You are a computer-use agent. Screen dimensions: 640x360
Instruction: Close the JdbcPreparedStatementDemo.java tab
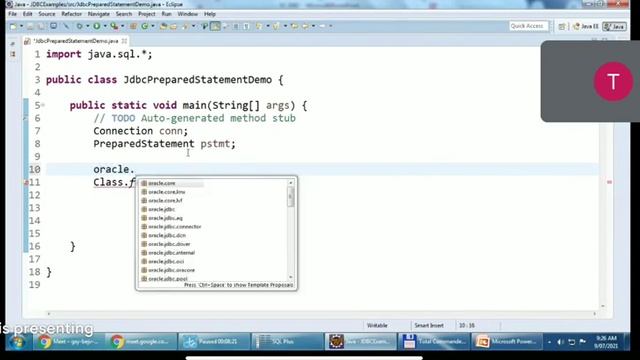click(x=124, y=41)
